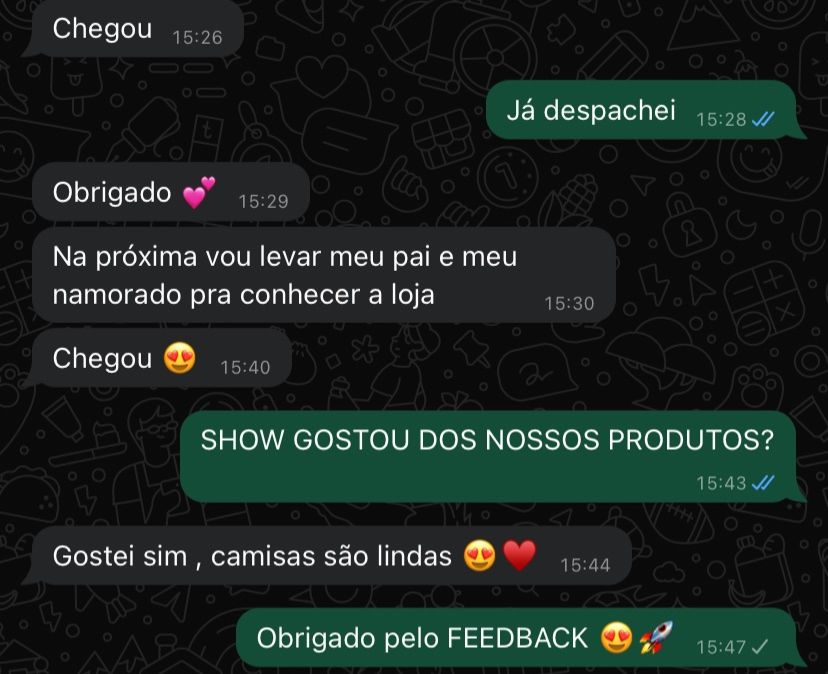Image resolution: width=828 pixels, height=674 pixels.
Task: Tap message about meu pai e meu namorado
Action: (323, 275)
